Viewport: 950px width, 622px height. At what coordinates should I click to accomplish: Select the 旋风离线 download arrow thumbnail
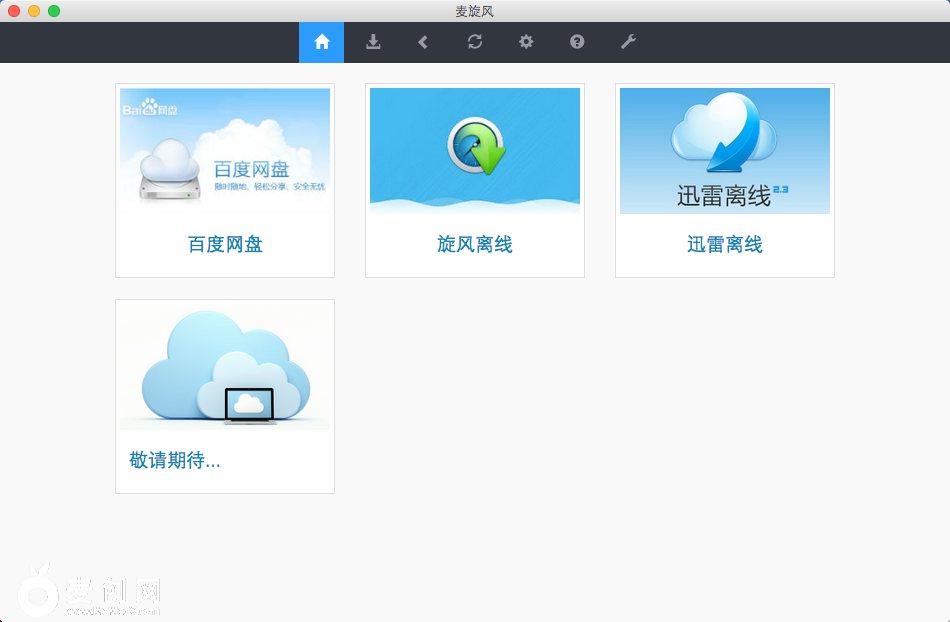coord(475,151)
